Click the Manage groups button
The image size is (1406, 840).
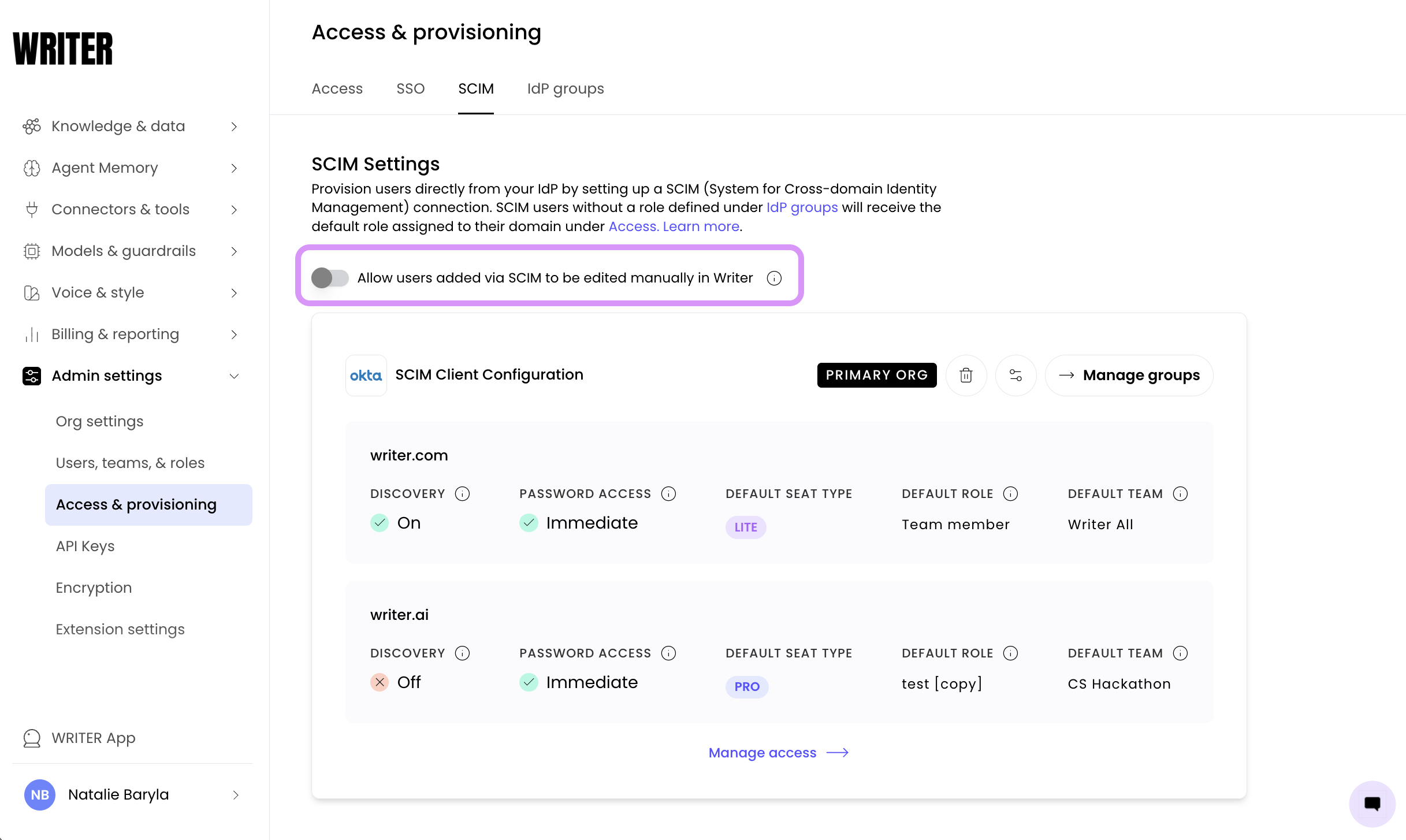pos(1129,376)
